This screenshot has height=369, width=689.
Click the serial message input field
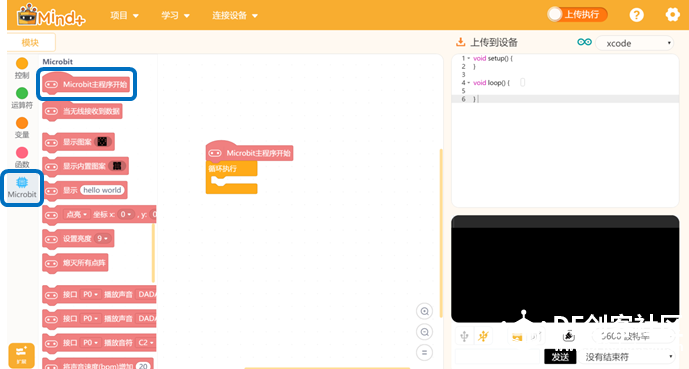497,356
